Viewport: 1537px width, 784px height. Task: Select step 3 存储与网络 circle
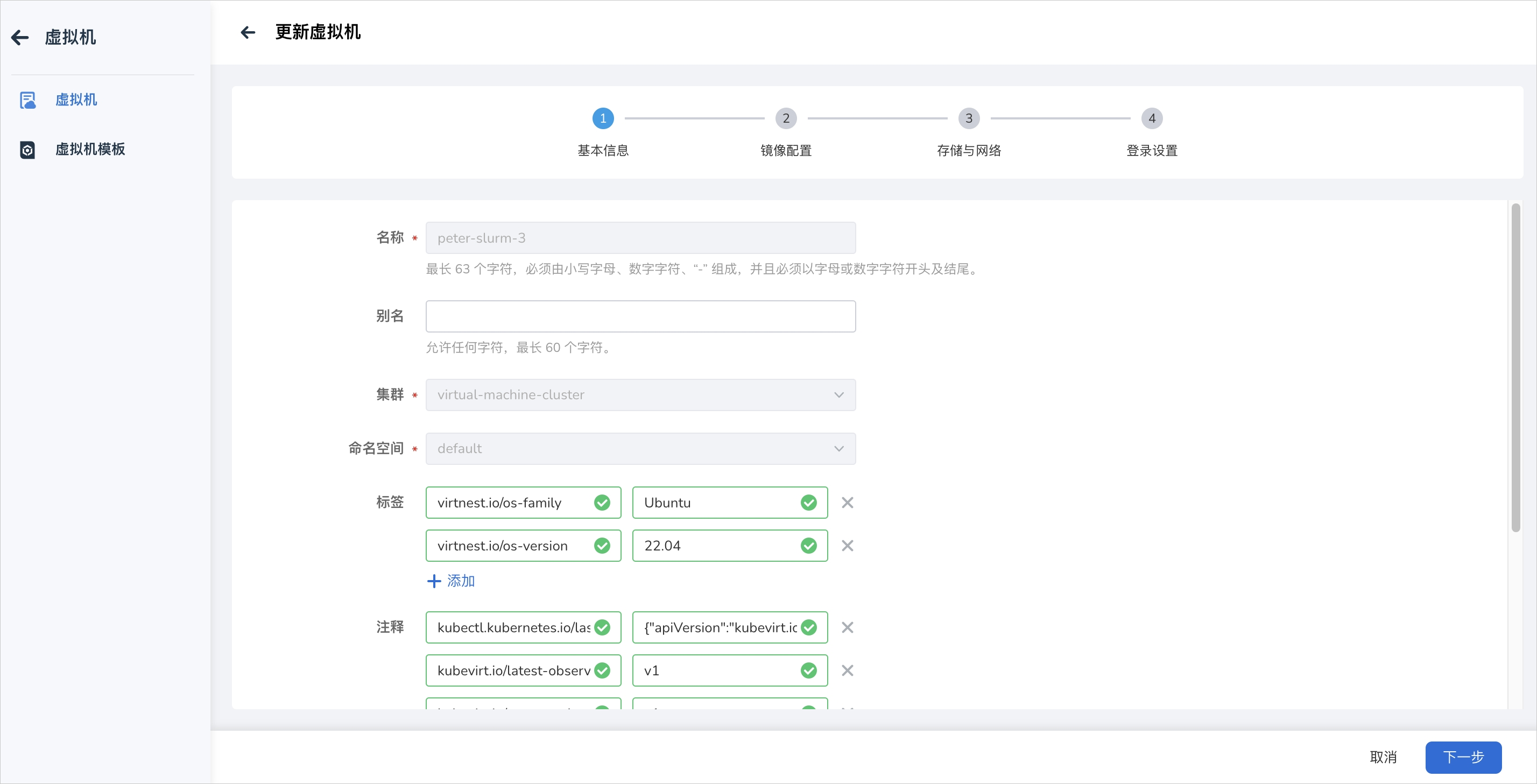pos(969,118)
